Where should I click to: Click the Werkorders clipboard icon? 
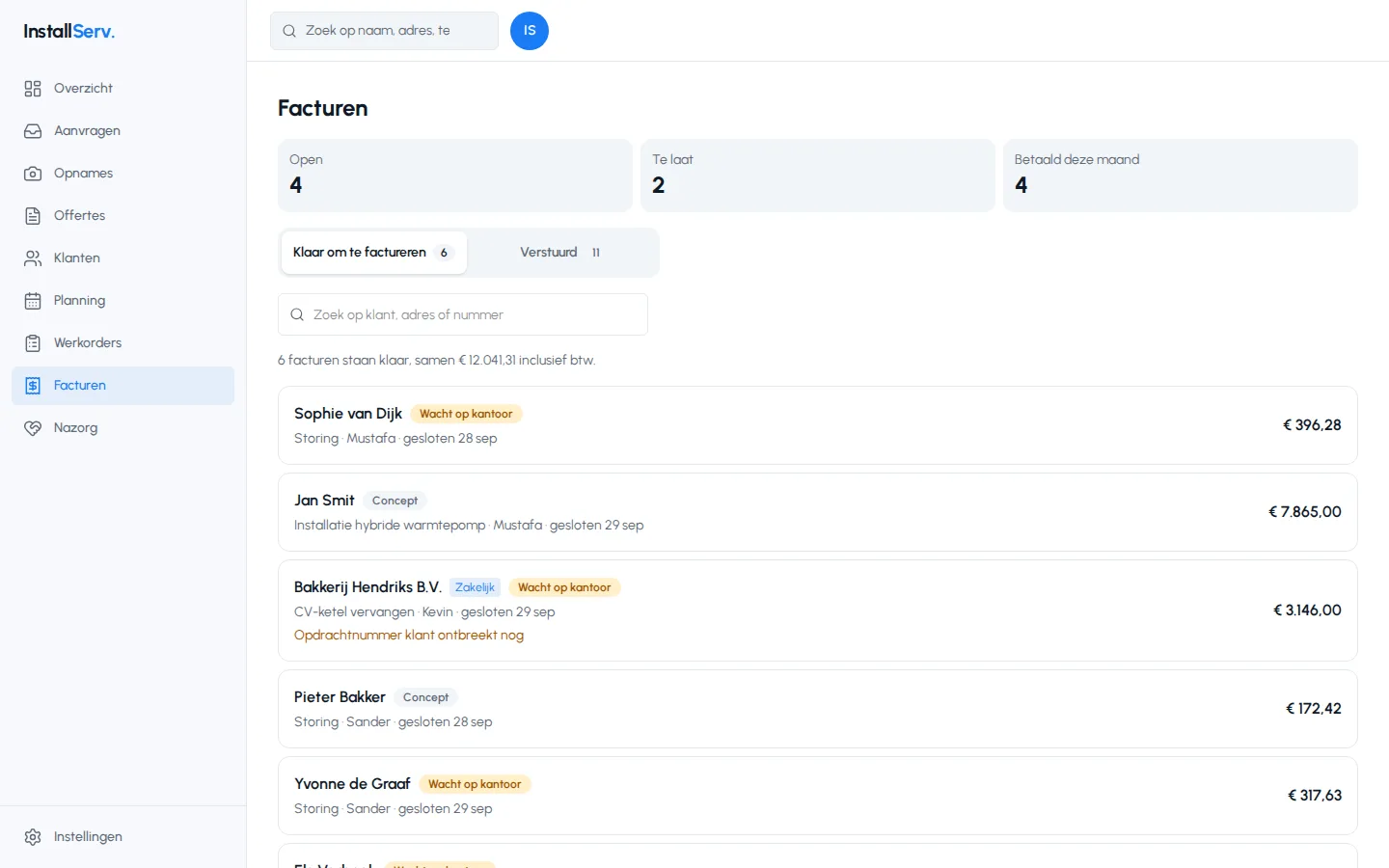[x=33, y=343]
